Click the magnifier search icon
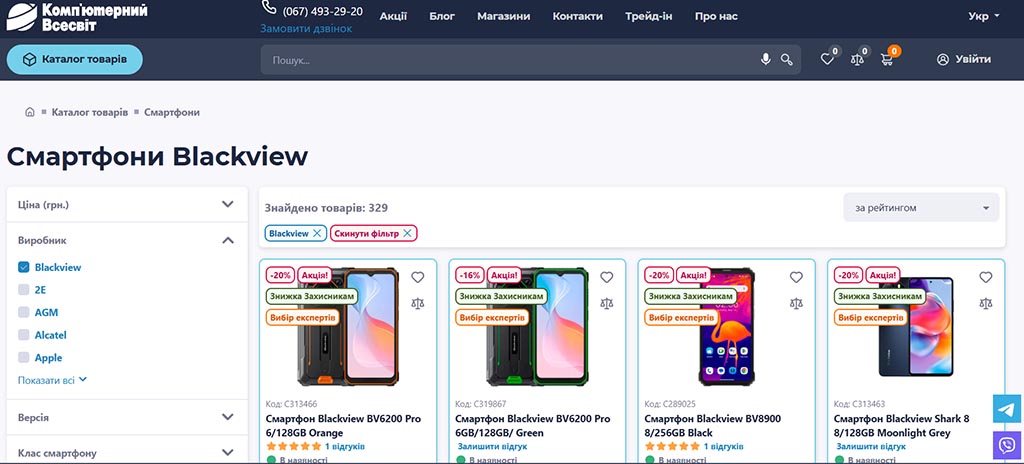 pyautogui.click(x=787, y=60)
